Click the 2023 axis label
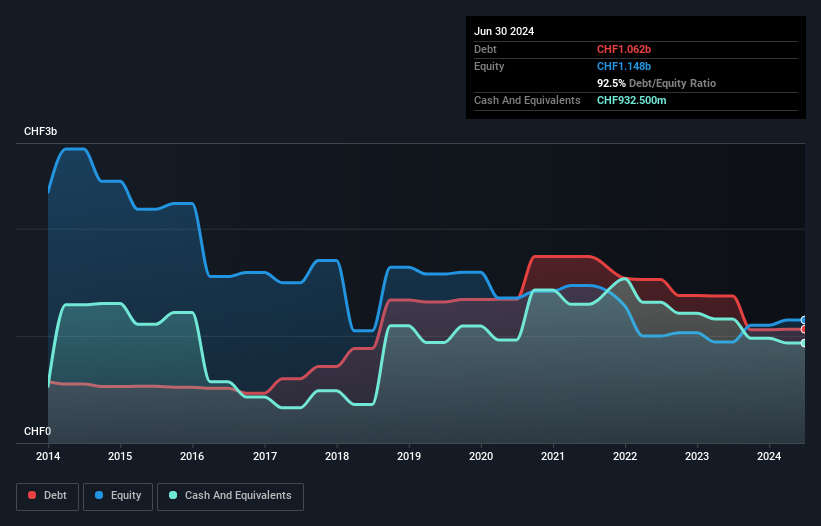 (x=697, y=456)
